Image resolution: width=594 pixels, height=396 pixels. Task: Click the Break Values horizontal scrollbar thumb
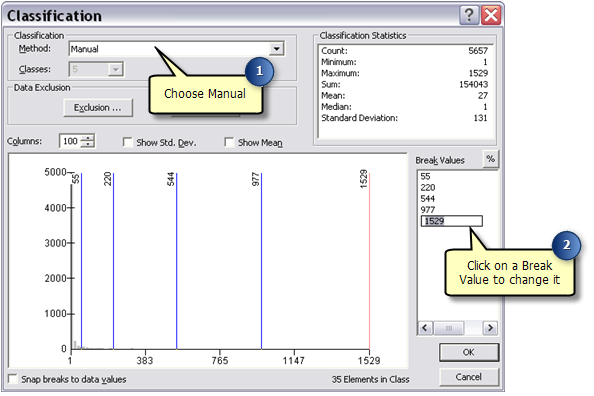pyautogui.click(x=449, y=328)
